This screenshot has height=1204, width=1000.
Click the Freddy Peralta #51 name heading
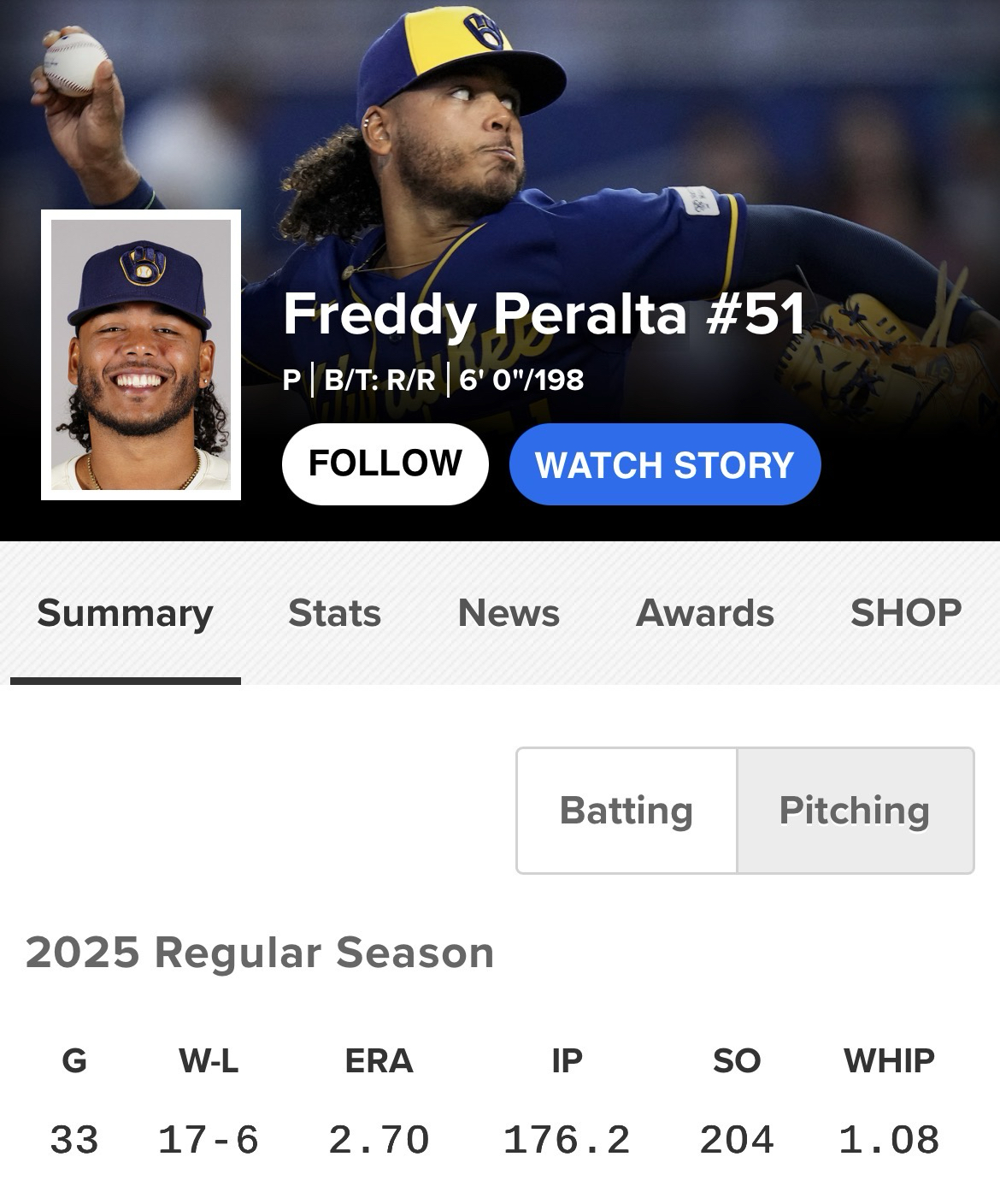click(544, 314)
